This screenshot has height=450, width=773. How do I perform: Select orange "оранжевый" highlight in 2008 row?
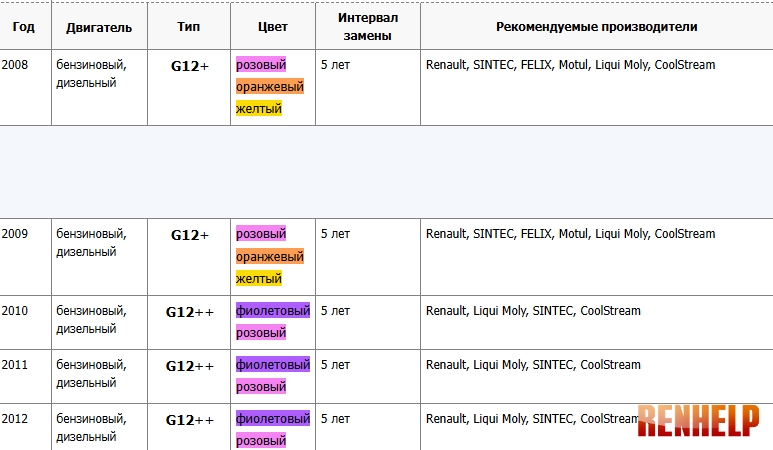270,87
